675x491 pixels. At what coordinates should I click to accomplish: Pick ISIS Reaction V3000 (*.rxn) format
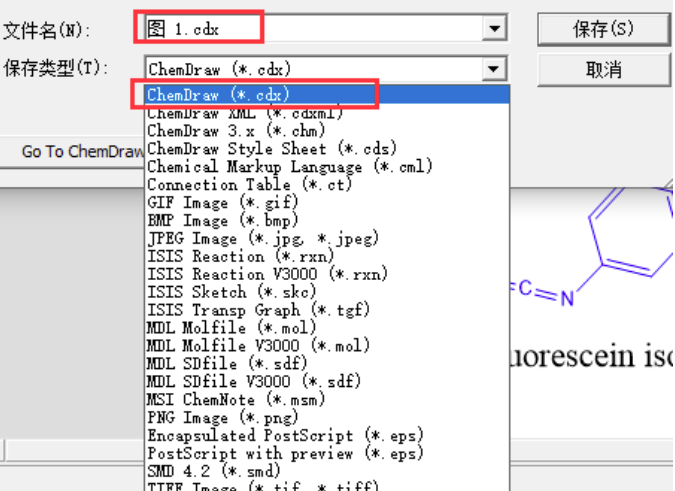[x=327, y=274]
